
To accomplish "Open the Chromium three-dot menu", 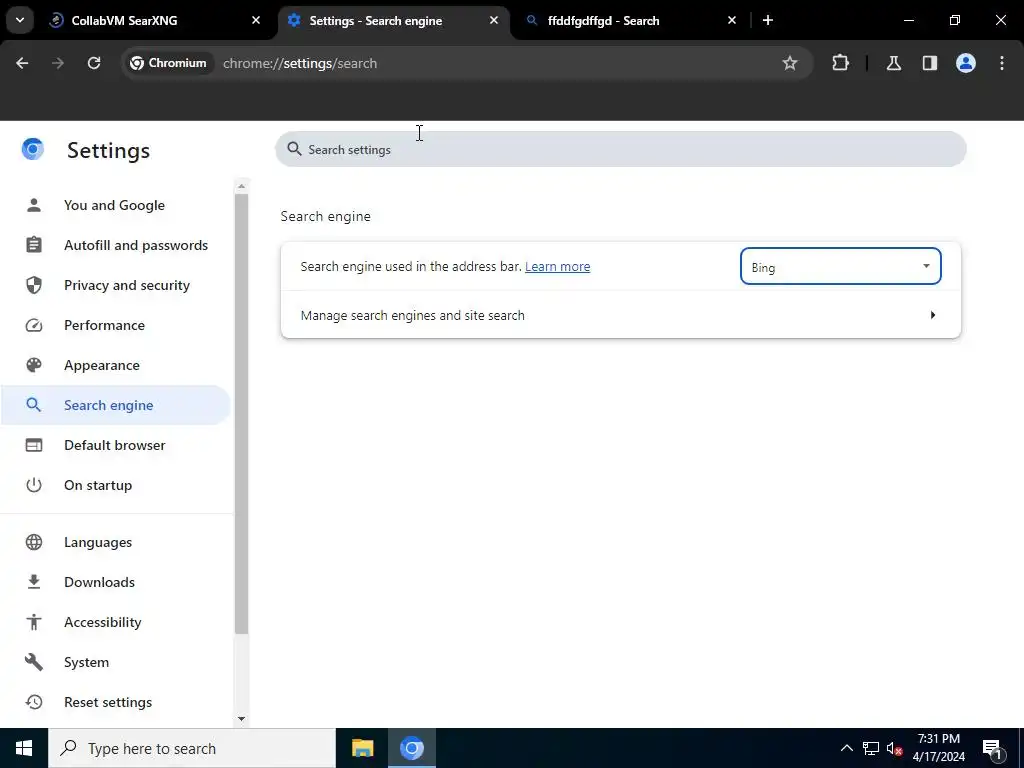I will (1002, 63).
